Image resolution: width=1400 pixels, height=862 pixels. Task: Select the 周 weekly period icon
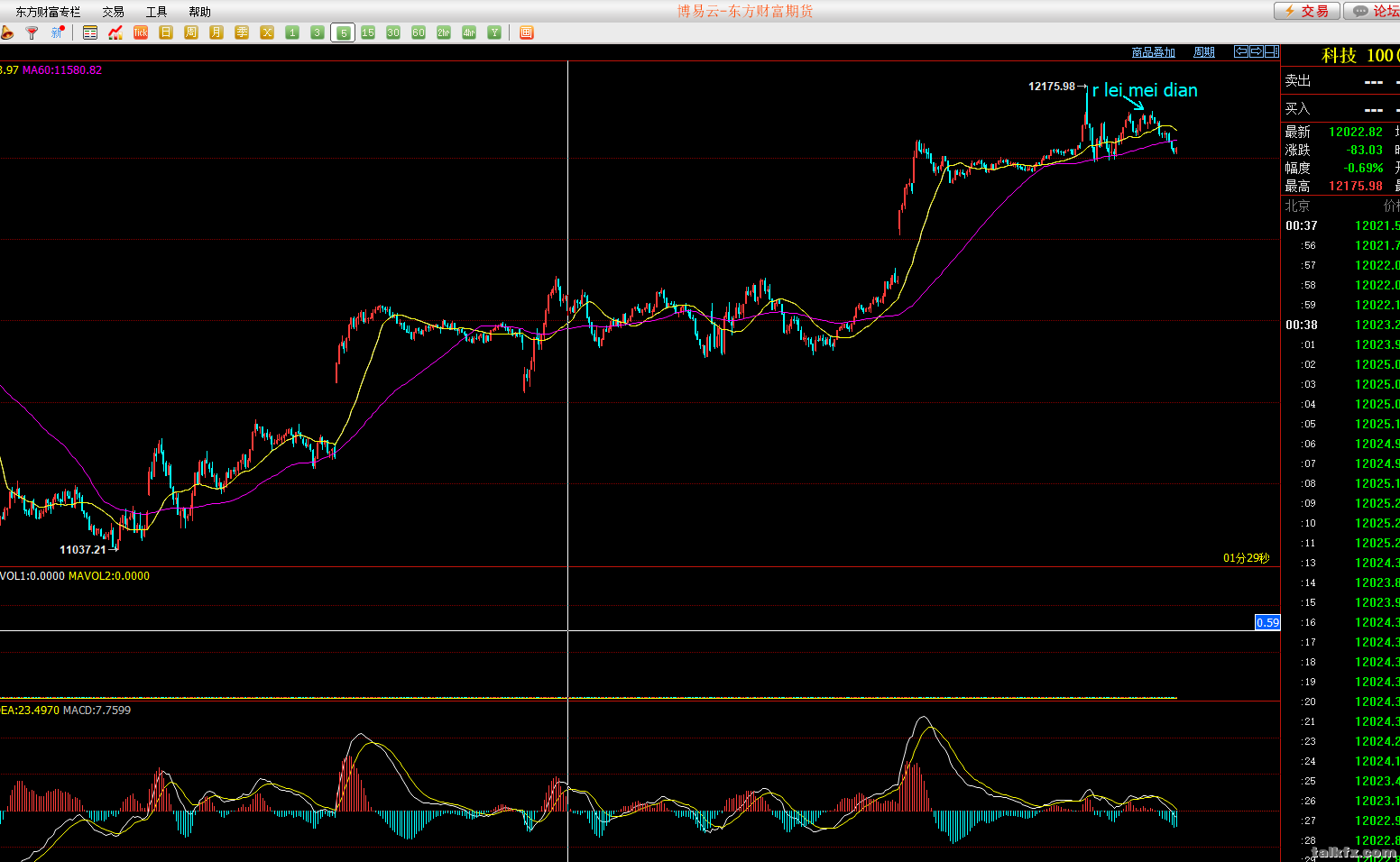click(191, 32)
